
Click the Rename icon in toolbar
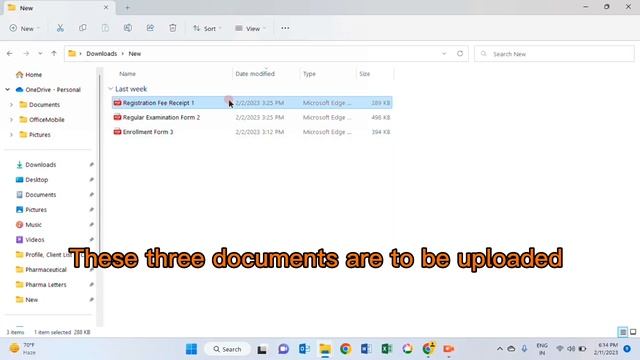pyautogui.click(x=128, y=28)
